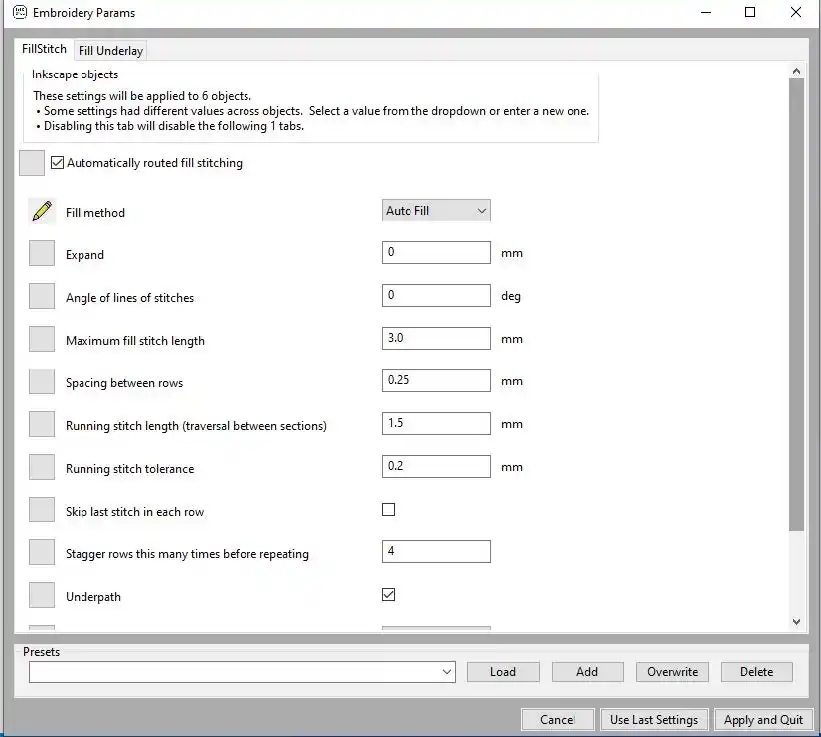The width and height of the screenshot is (821, 737).
Task: Click the gray square icon beside Expand
Action: pos(42,254)
